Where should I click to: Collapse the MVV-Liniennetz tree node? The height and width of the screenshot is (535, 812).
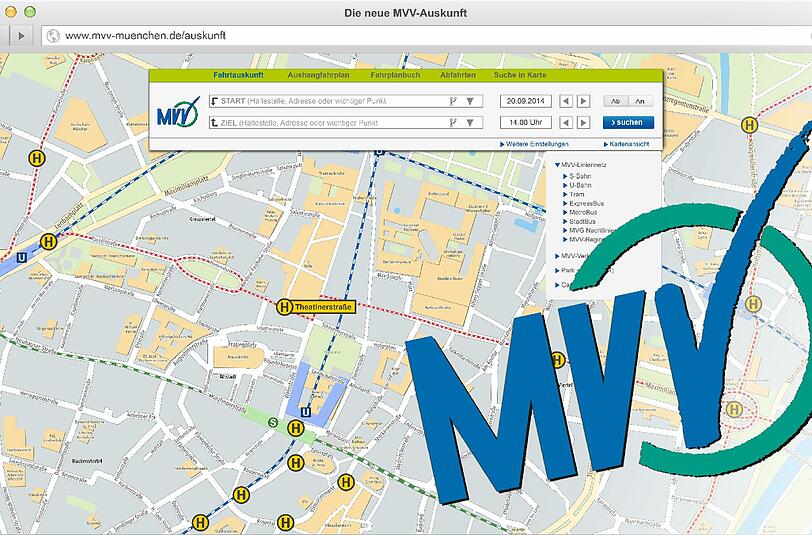tap(557, 165)
